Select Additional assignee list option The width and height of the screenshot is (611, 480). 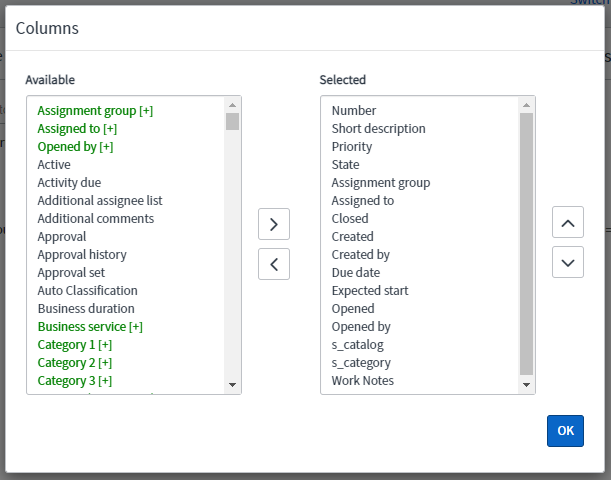point(100,200)
